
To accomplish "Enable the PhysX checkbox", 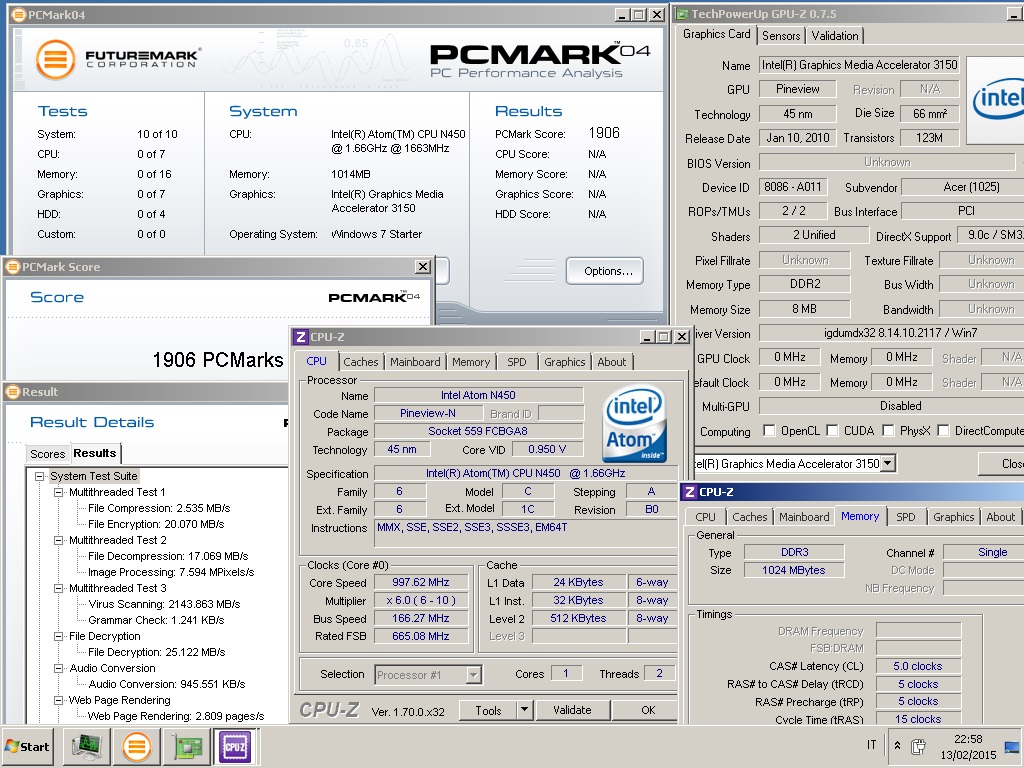I will click(888, 430).
